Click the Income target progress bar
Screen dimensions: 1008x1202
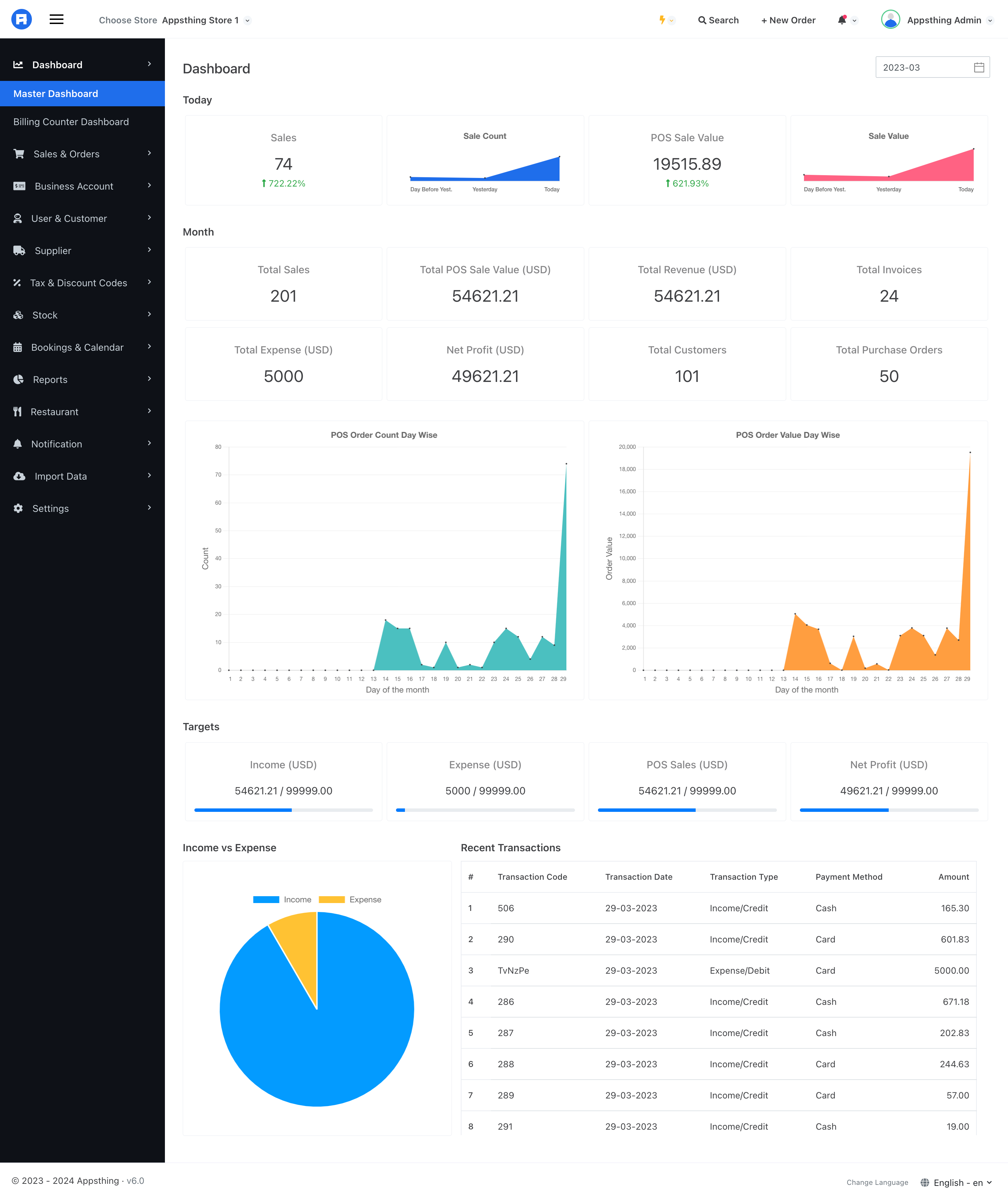[283, 810]
